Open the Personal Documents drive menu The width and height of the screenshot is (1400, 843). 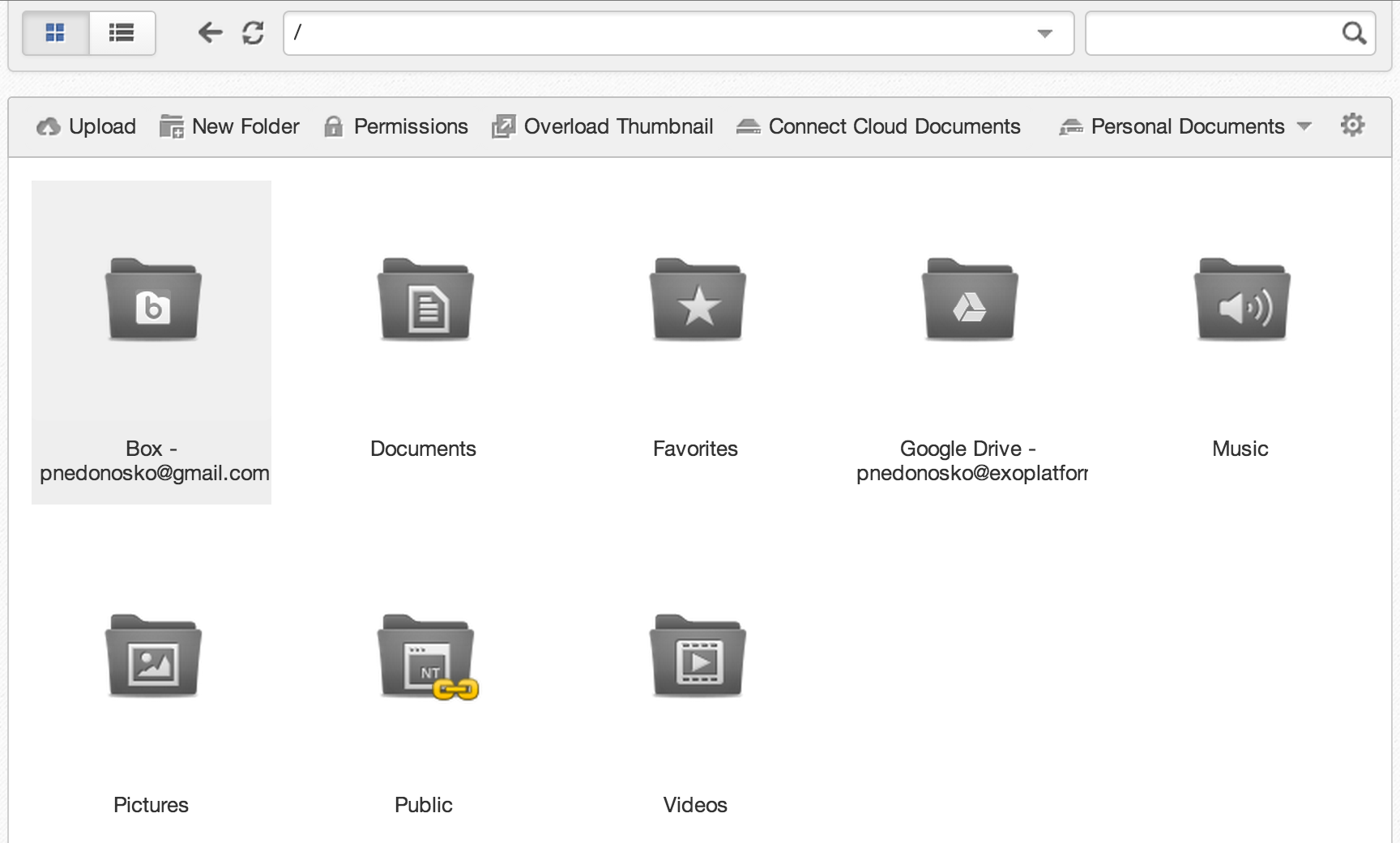[x=1188, y=126]
